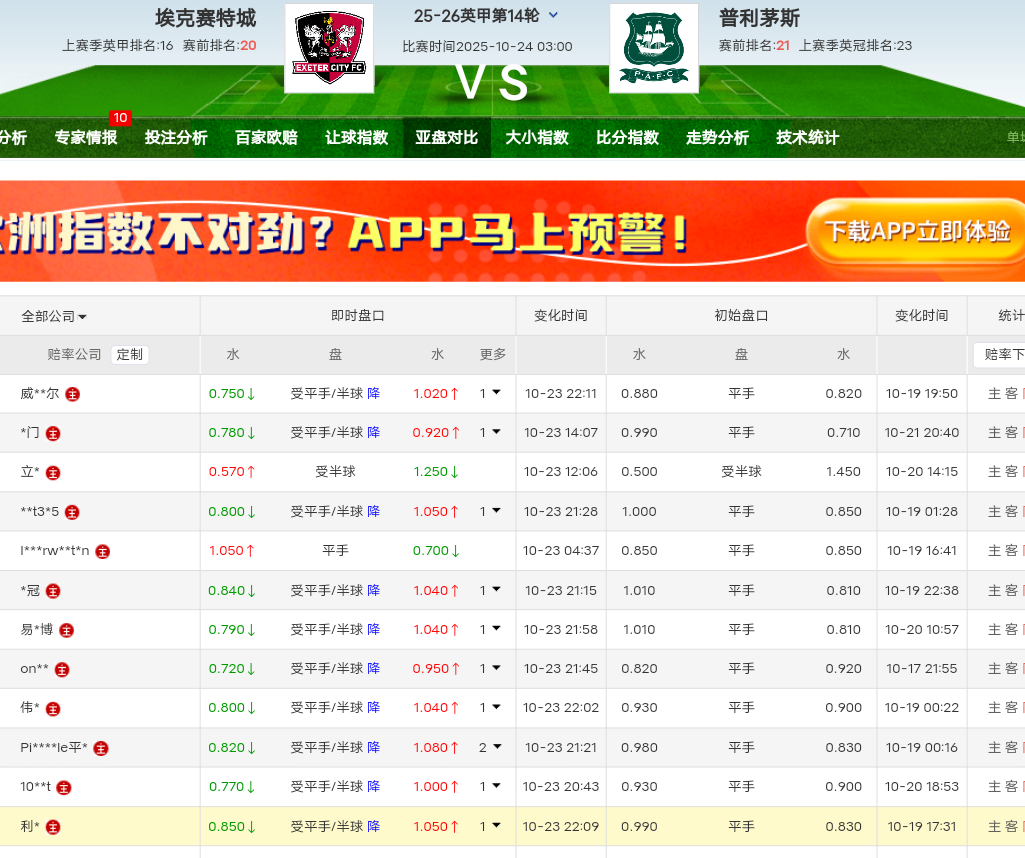Open the 技术统计 tab
This screenshot has width=1025, height=858.
tap(807, 138)
